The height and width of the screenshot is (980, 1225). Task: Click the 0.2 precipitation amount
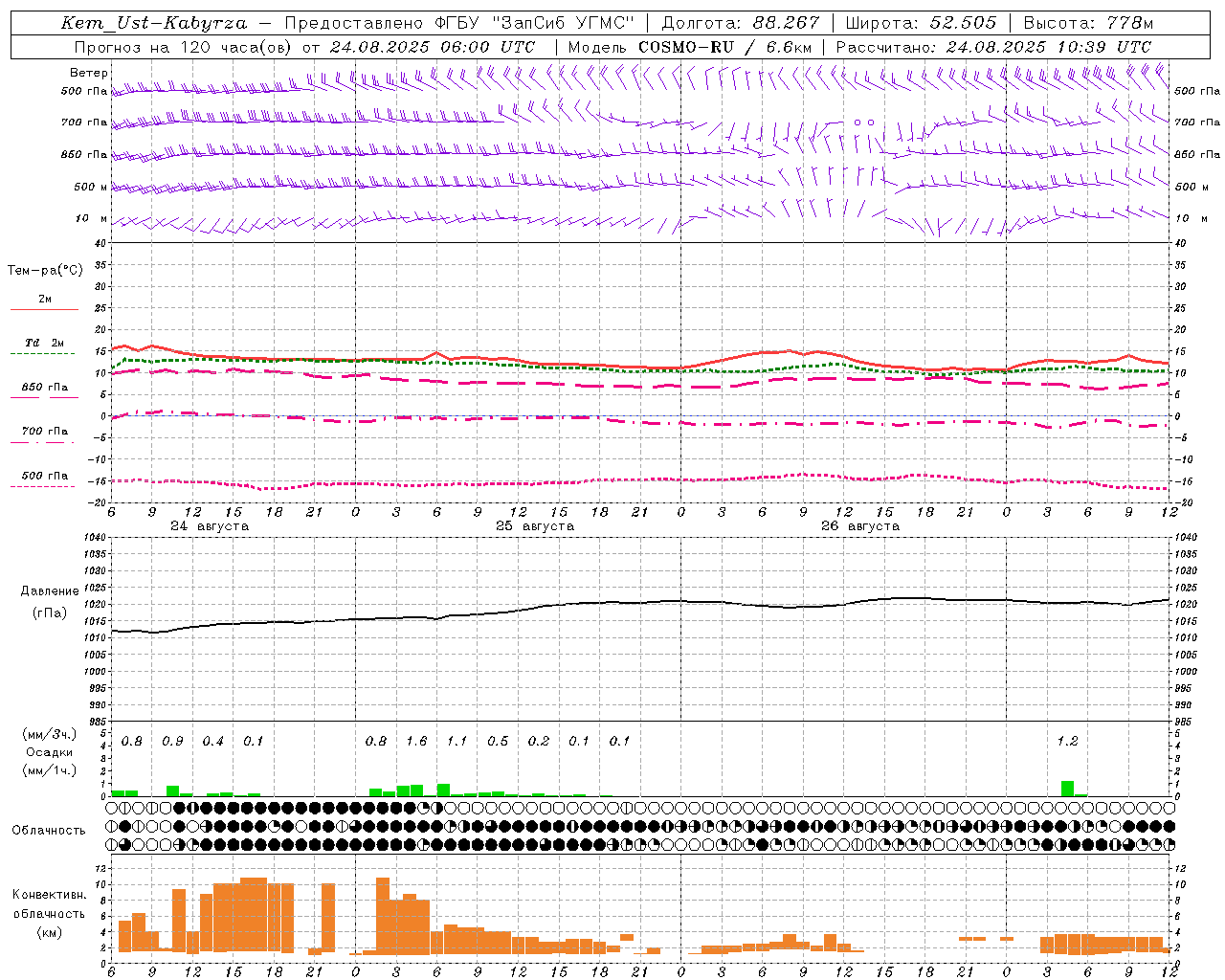(538, 742)
